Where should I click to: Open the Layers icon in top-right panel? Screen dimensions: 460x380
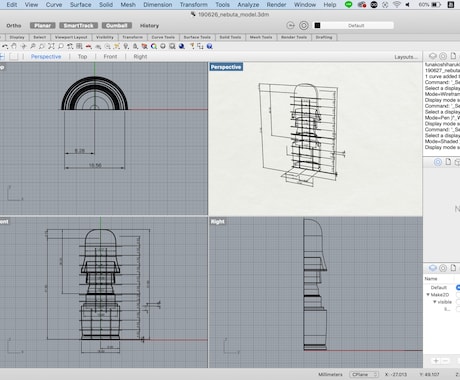[433, 56]
